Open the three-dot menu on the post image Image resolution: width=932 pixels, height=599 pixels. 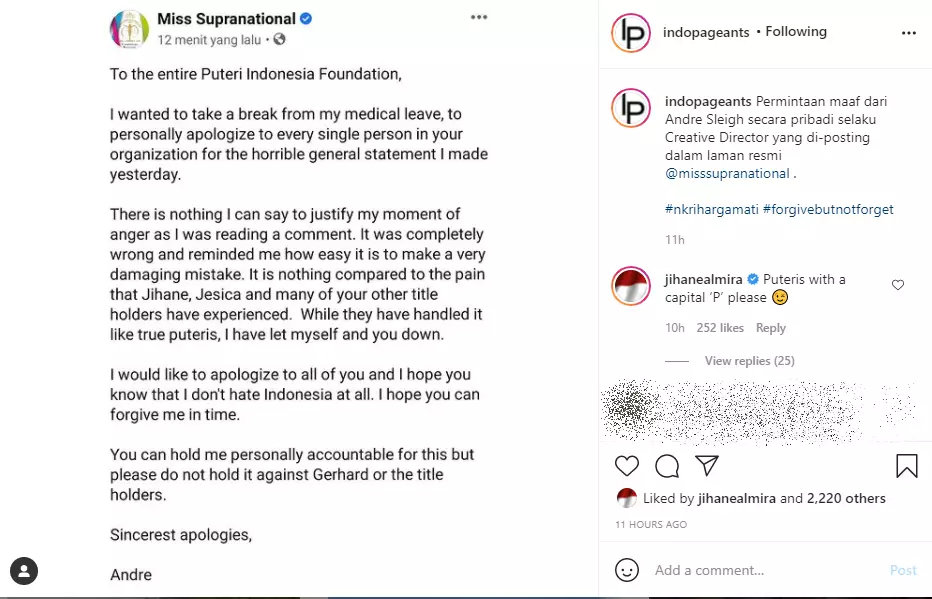click(x=478, y=16)
